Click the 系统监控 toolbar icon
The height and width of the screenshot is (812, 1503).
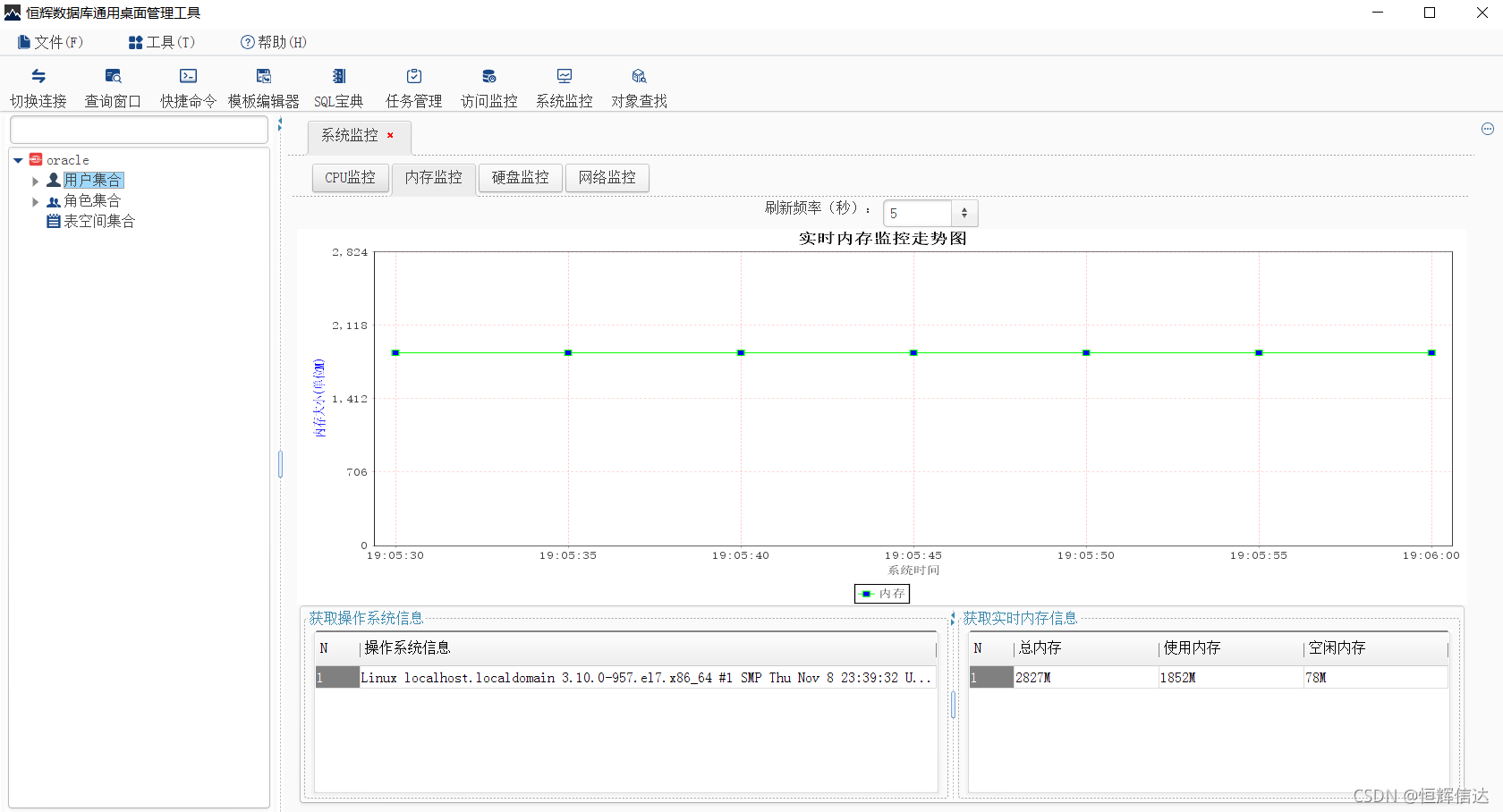click(564, 76)
